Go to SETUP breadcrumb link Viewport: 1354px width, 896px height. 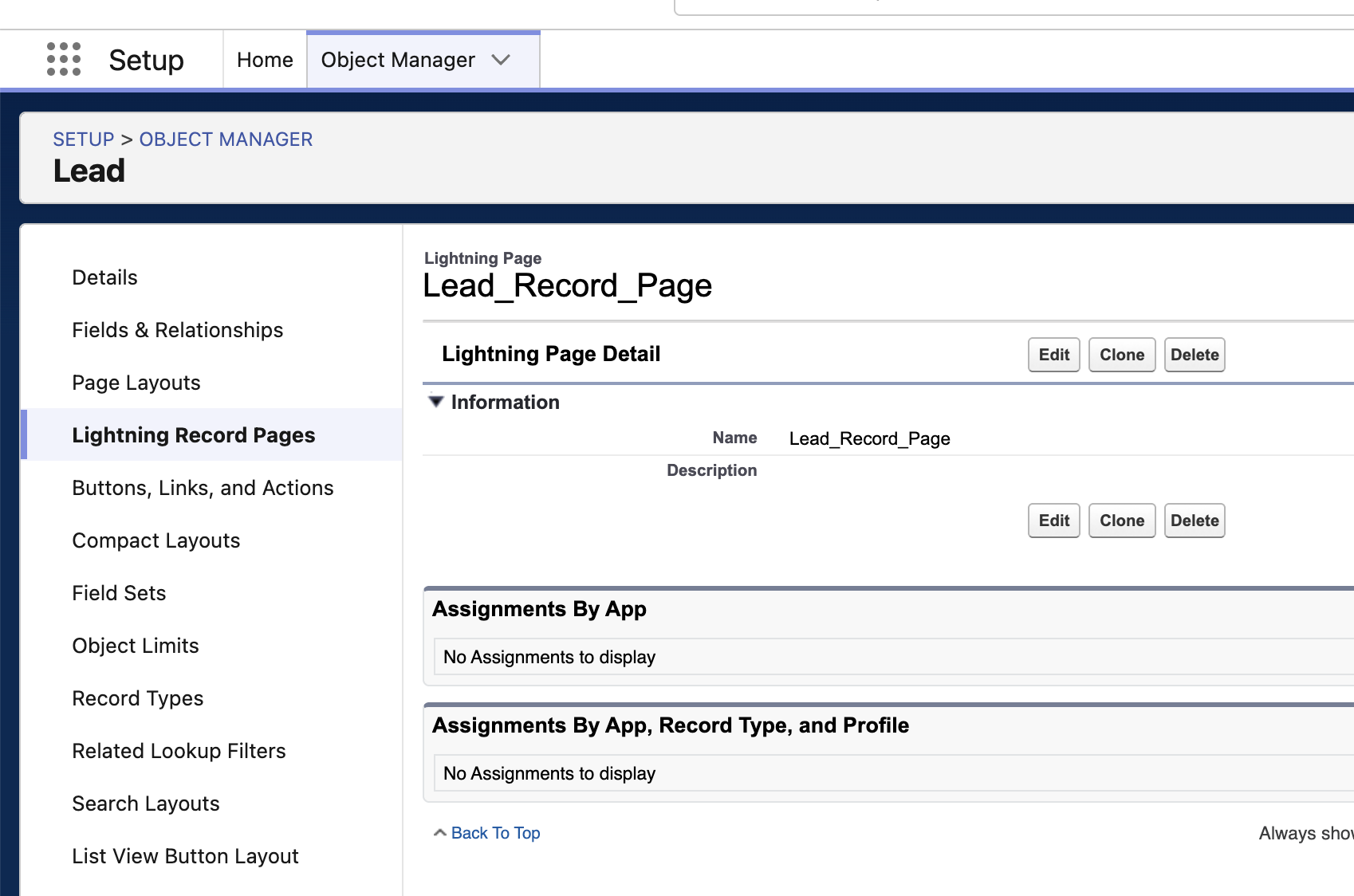coord(84,140)
